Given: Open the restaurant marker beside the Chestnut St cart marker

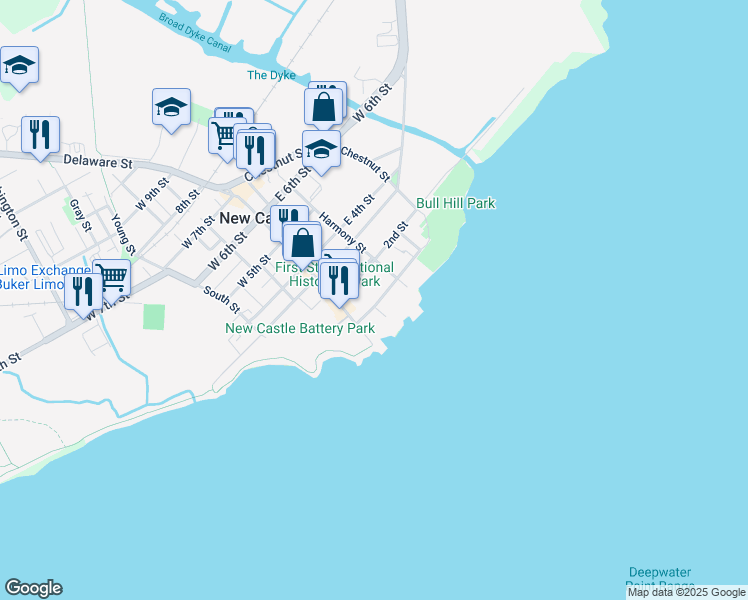Looking at the screenshot, I should 256,151.
